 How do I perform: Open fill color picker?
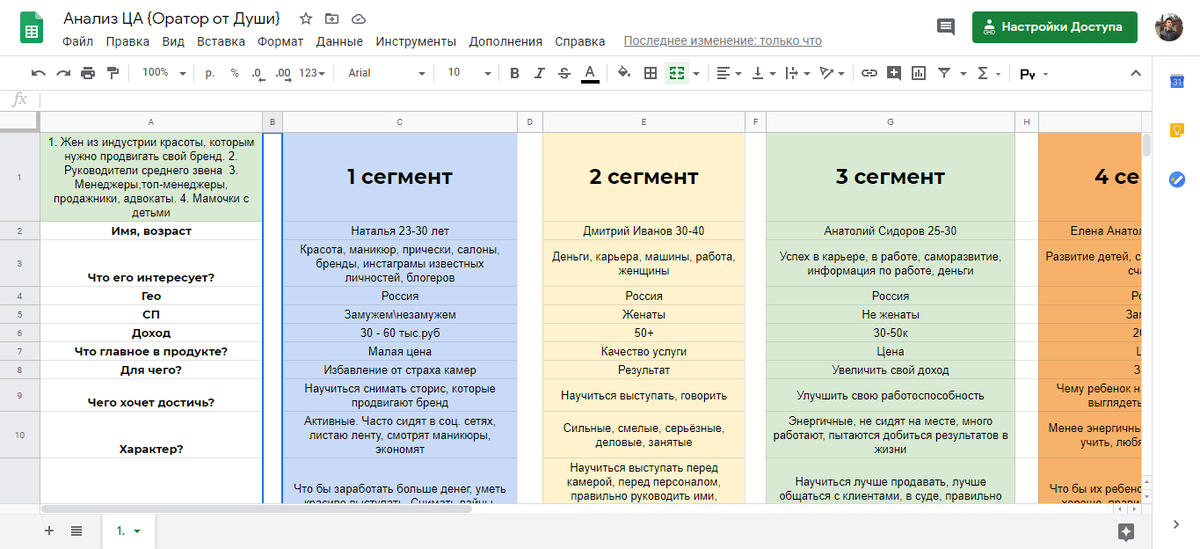624,73
